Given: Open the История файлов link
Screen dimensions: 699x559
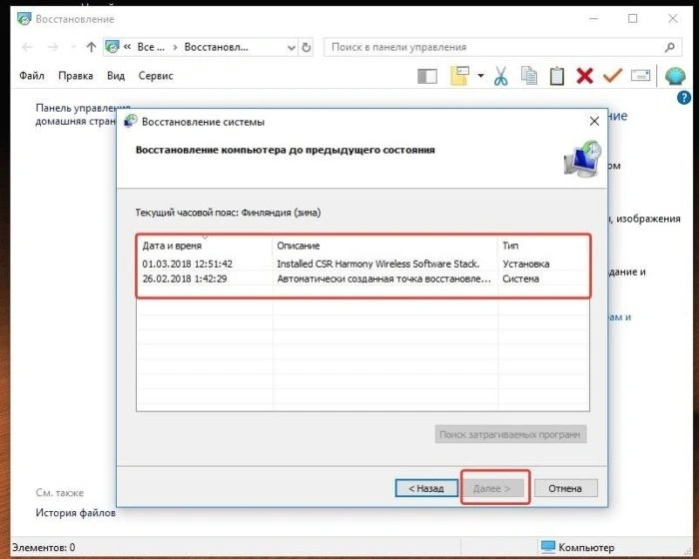Looking at the screenshot, I should pos(75,513).
